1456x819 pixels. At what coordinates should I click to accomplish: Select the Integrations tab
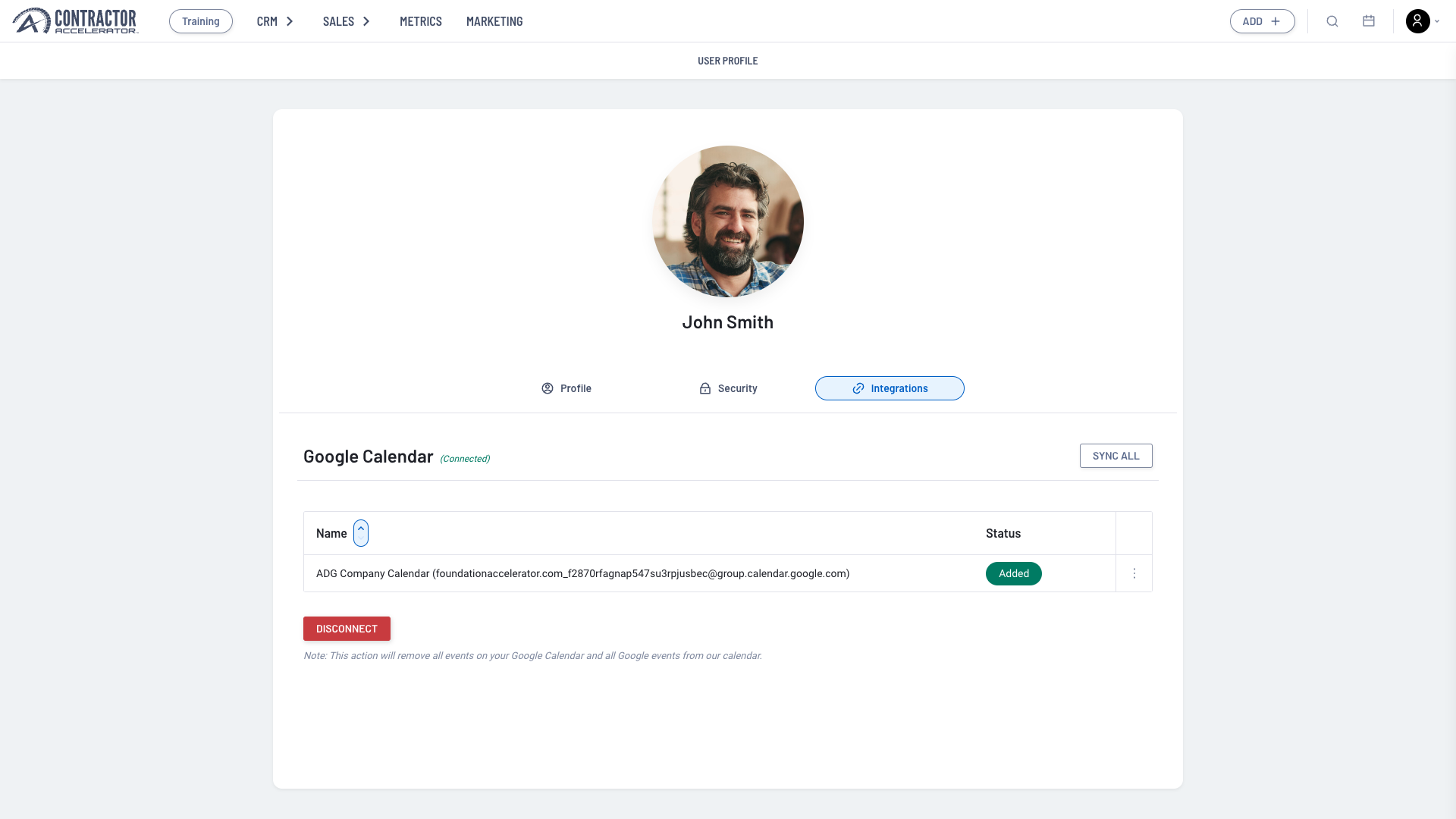[x=890, y=388]
